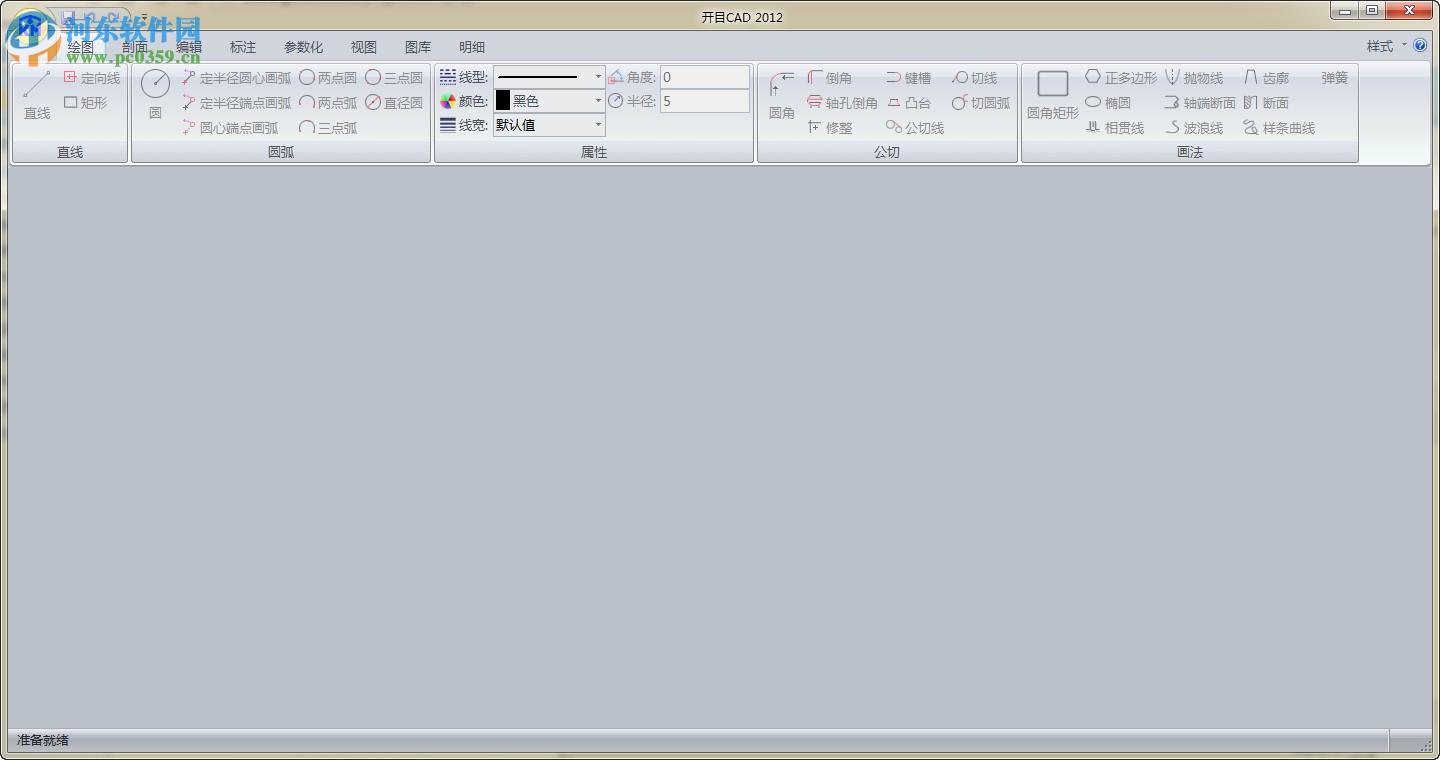This screenshot has width=1440, height=760.
Task: Open the application logo menu button
Action: click(x=28, y=28)
